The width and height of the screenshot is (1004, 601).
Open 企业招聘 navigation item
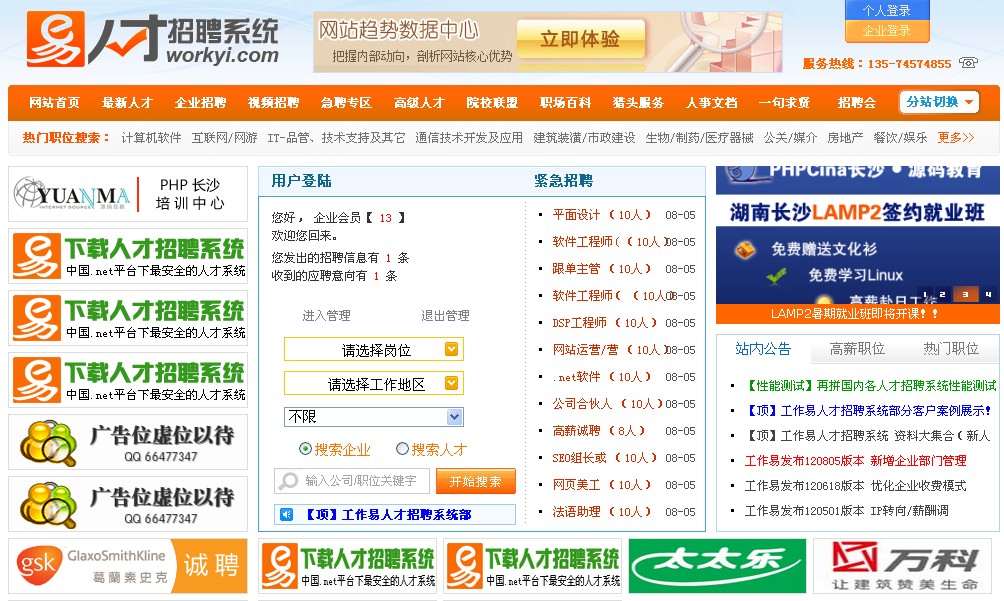click(200, 103)
